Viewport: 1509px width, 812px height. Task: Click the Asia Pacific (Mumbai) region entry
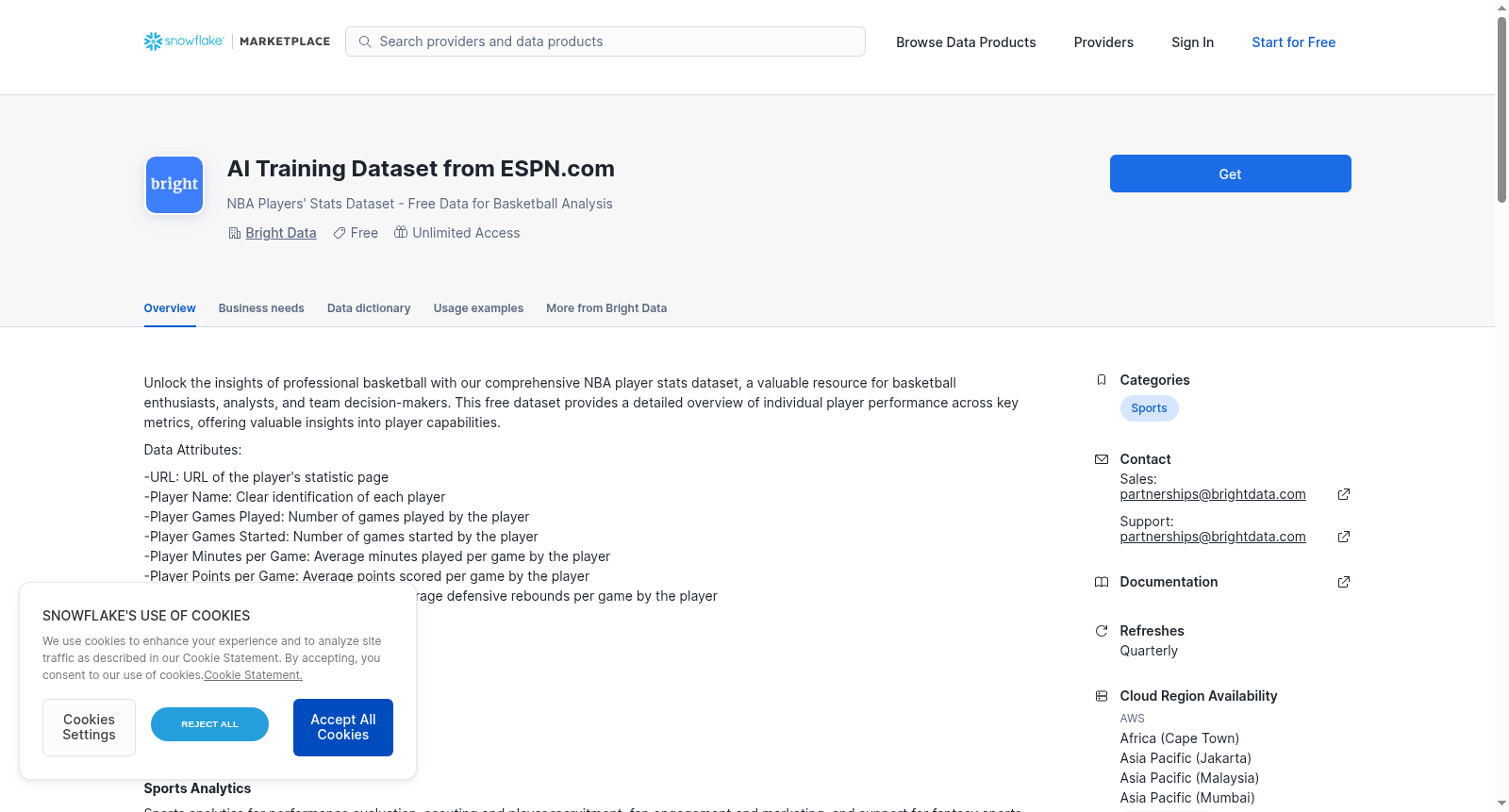pos(1187,798)
